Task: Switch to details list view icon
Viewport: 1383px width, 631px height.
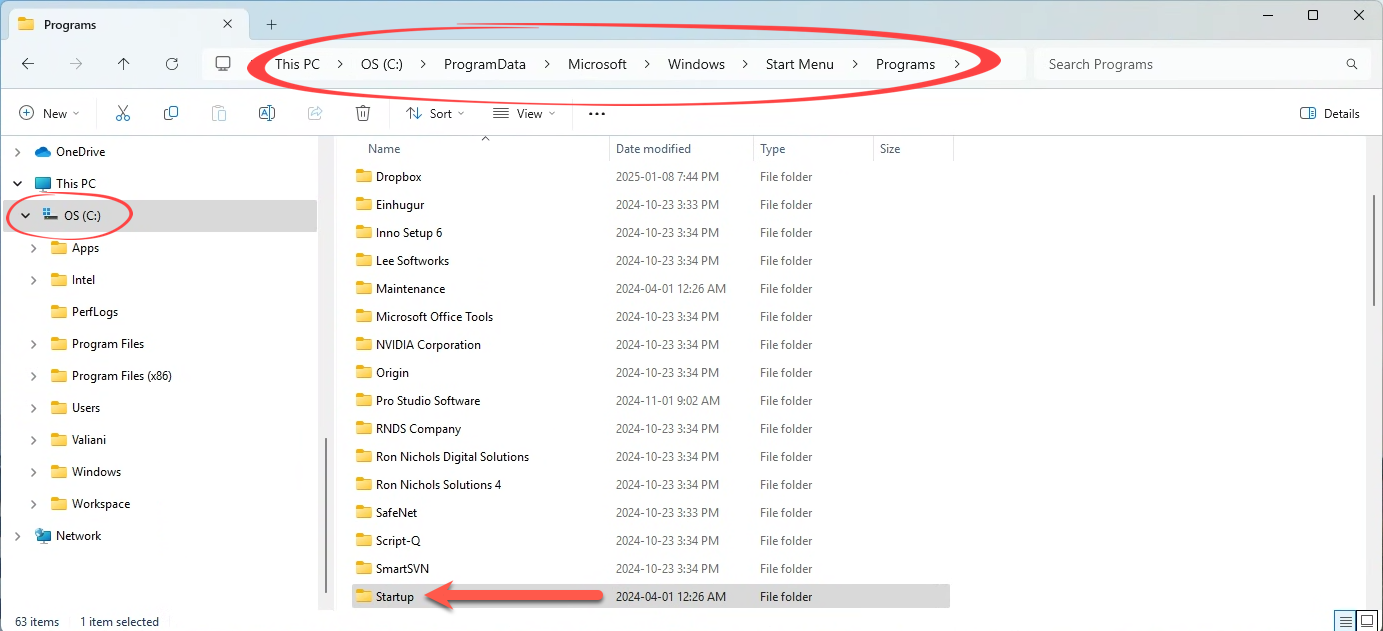Action: pyautogui.click(x=1343, y=621)
